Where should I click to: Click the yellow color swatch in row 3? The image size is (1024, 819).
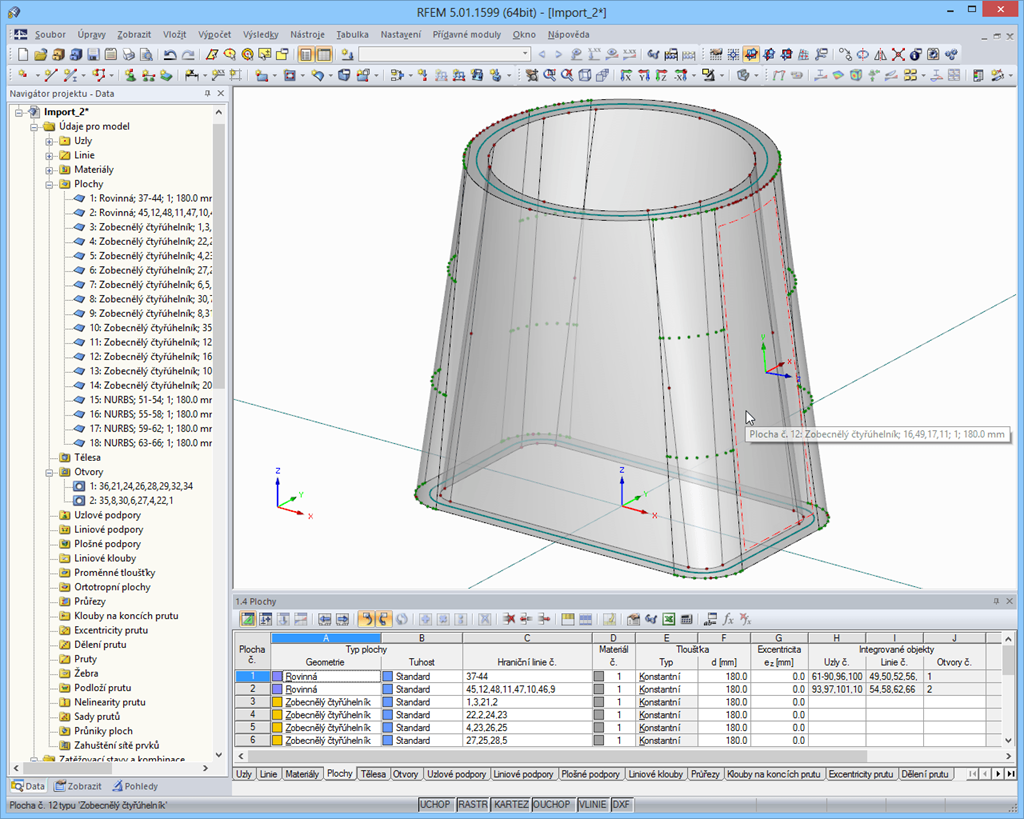[278, 702]
